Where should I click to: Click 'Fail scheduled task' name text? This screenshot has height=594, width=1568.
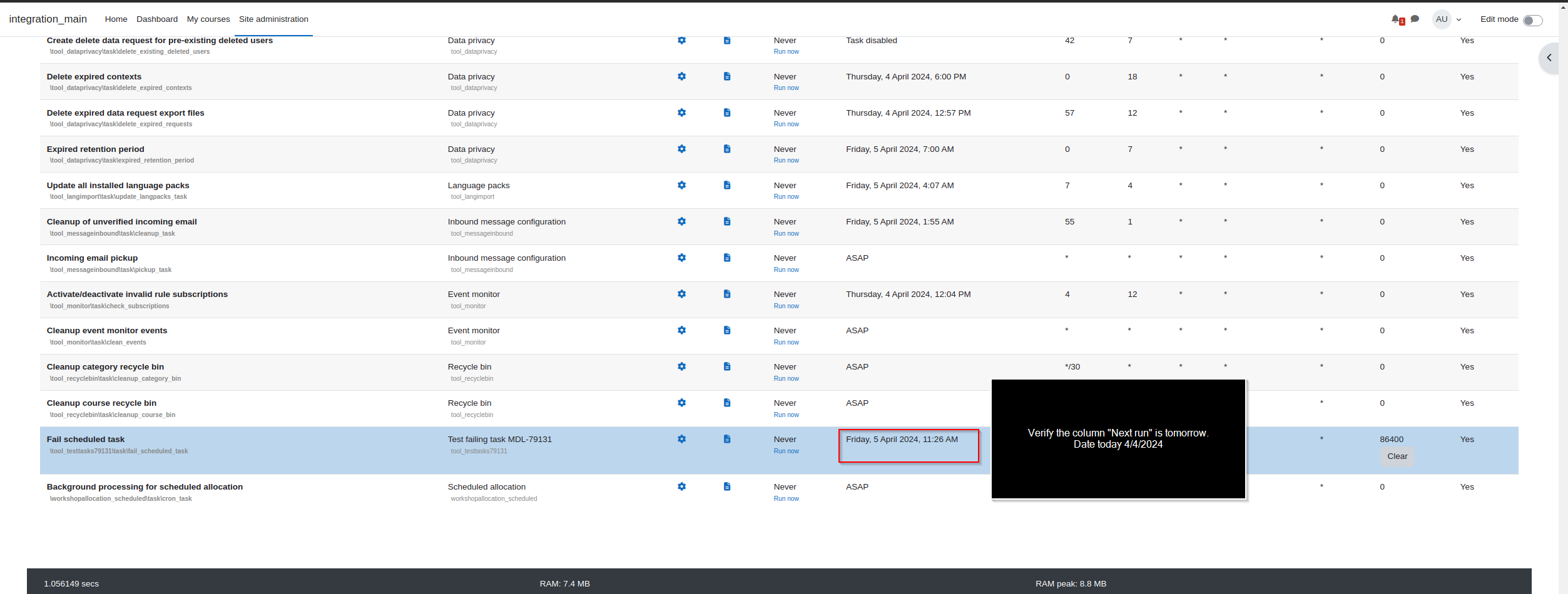pos(86,440)
